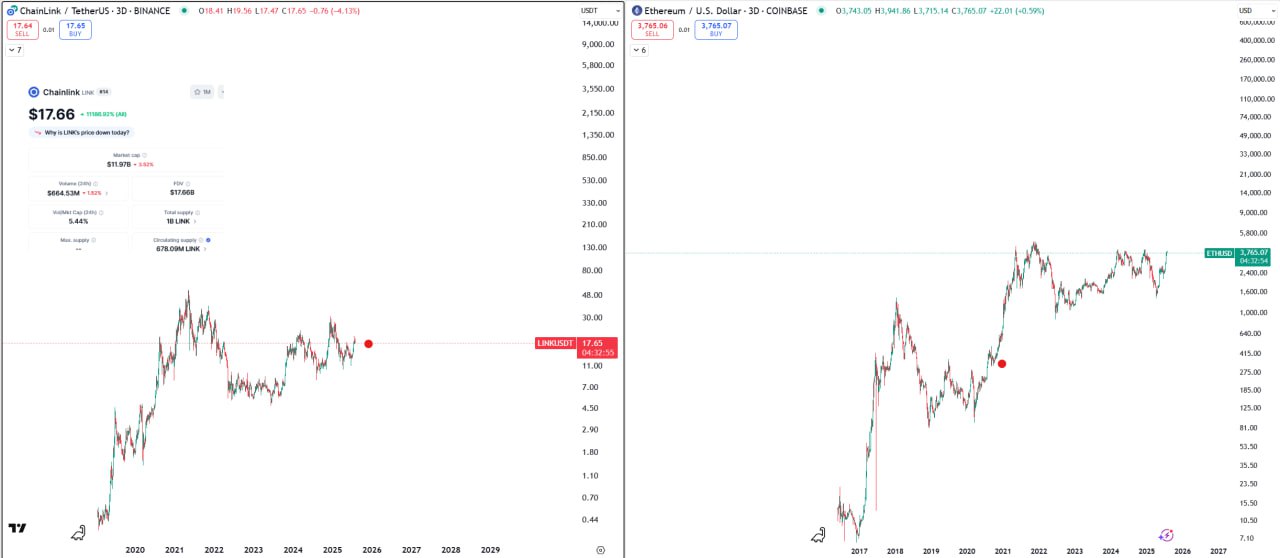Expand the 6 indicators legend on ETH chart

tap(639, 49)
